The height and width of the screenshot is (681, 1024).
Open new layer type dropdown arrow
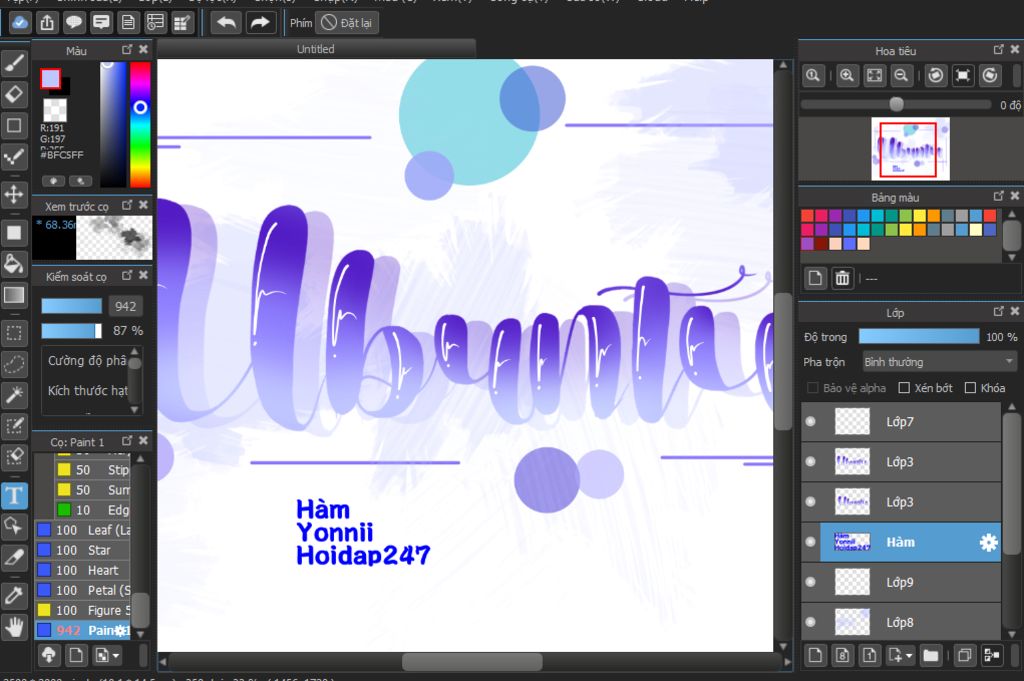pyautogui.click(x=909, y=655)
